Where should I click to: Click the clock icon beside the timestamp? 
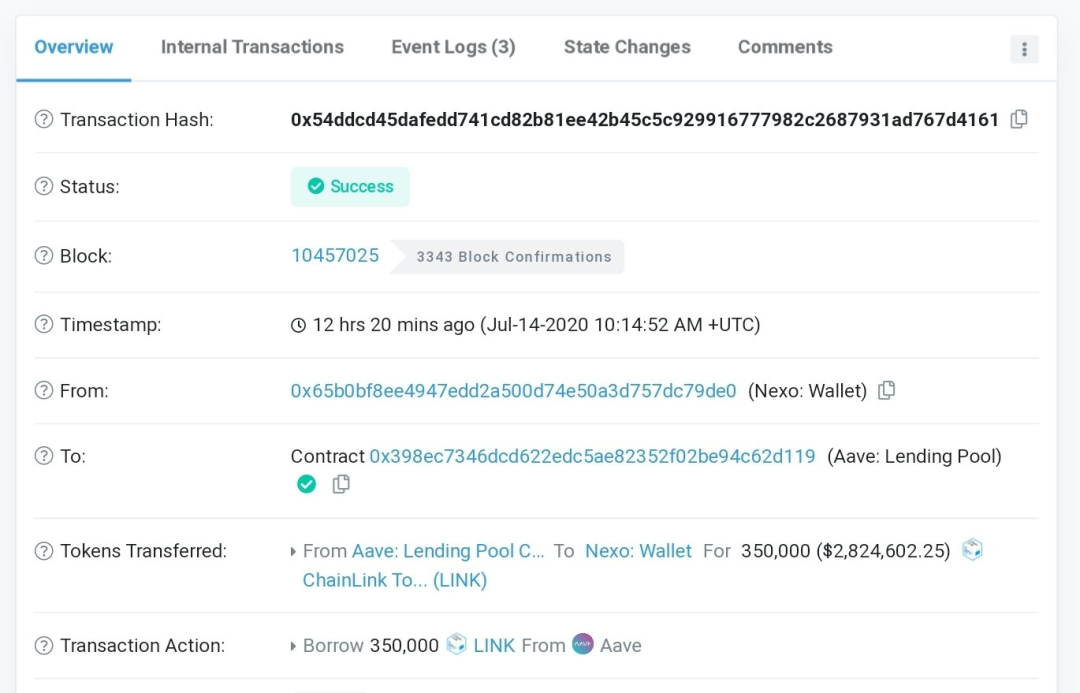pyautogui.click(x=297, y=324)
